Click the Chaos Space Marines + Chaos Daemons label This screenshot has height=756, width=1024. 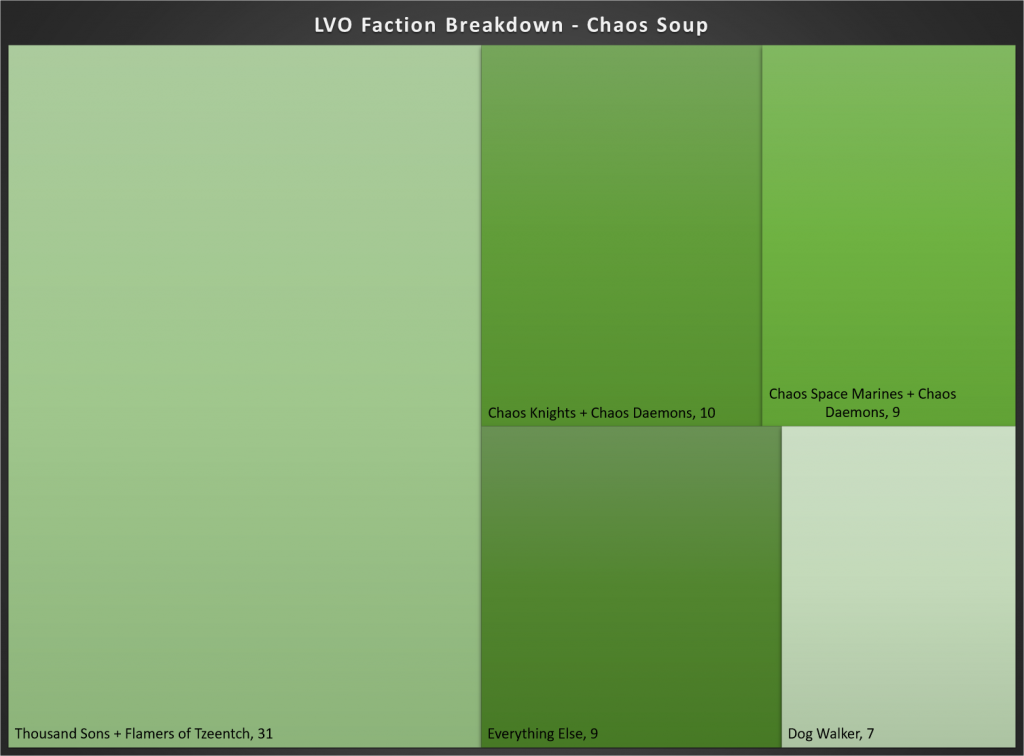pyautogui.click(x=862, y=402)
